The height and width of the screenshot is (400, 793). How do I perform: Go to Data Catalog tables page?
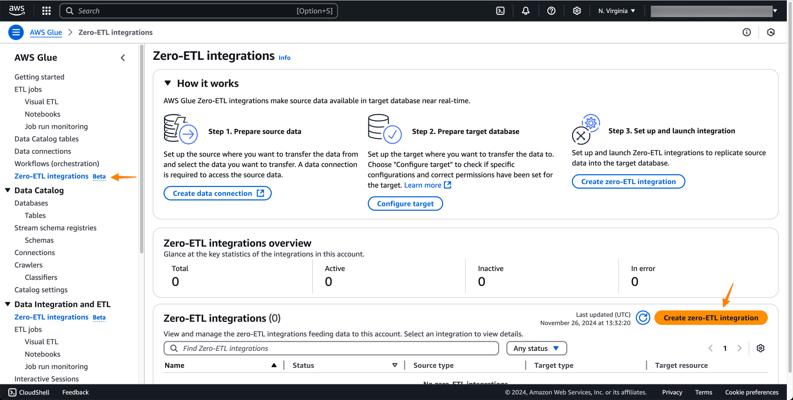tap(46, 139)
